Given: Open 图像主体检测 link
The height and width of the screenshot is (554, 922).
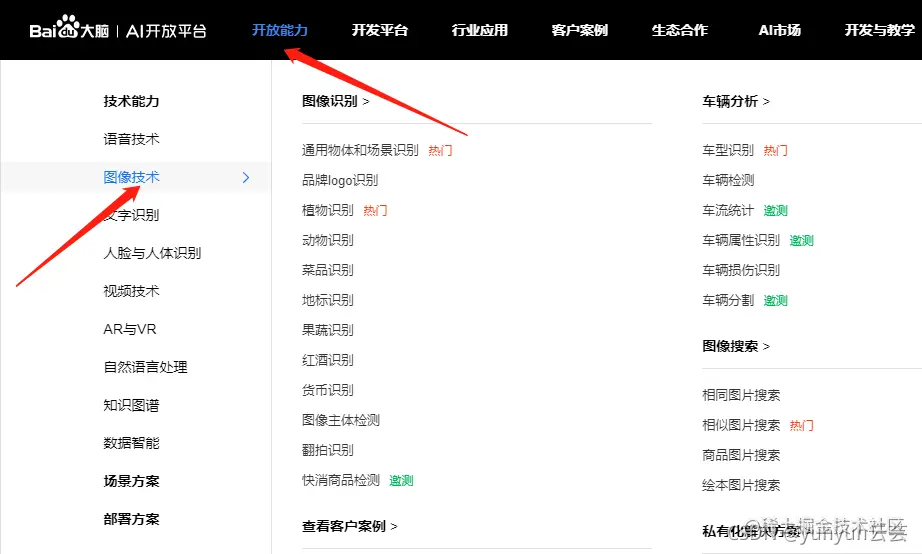Looking at the screenshot, I should click(x=340, y=420).
